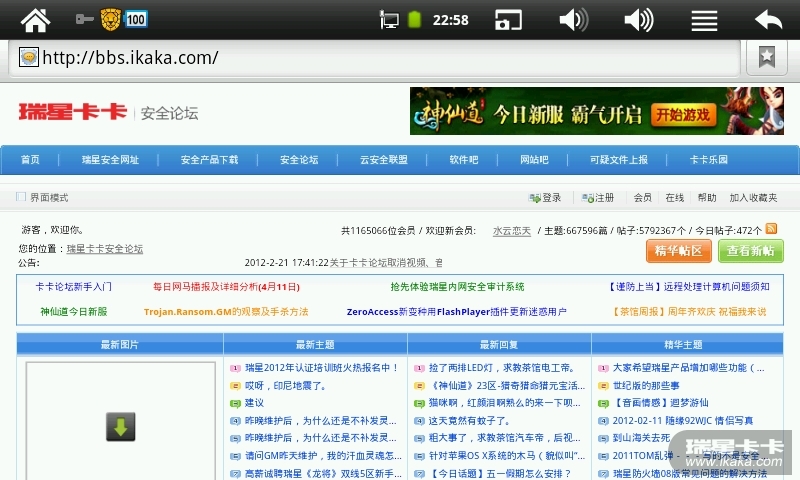Screen dimensions: 800x480
Task: Open 【音画情感】追梦游仙 topic
Action: coord(660,403)
